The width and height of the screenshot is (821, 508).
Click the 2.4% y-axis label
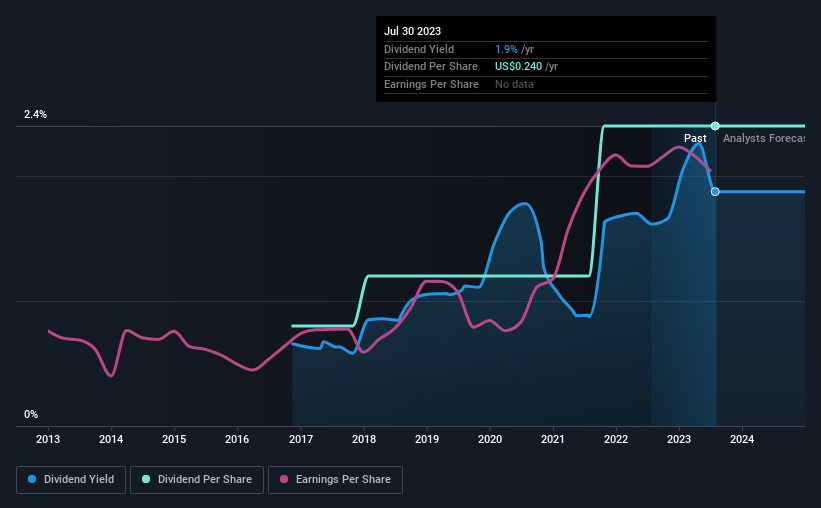pyautogui.click(x=36, y=115)
